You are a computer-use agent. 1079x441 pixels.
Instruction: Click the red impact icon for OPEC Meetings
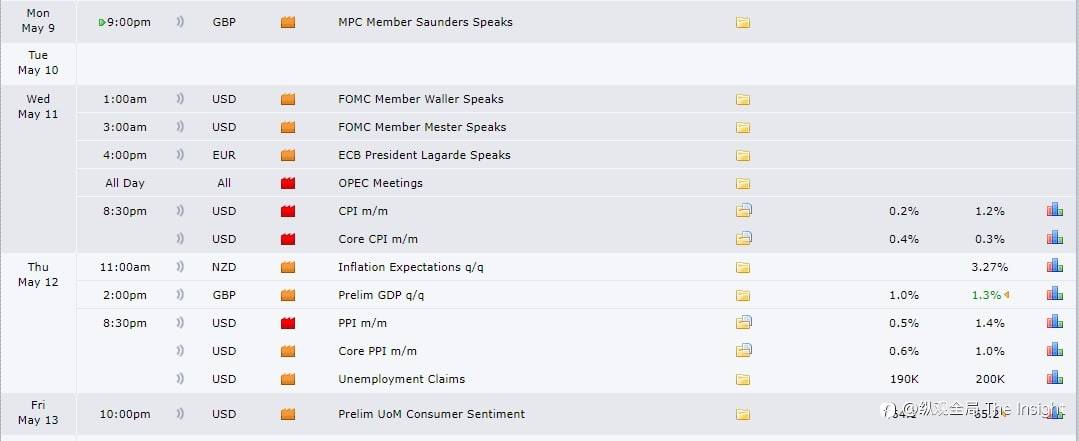(x=288, y=183)
